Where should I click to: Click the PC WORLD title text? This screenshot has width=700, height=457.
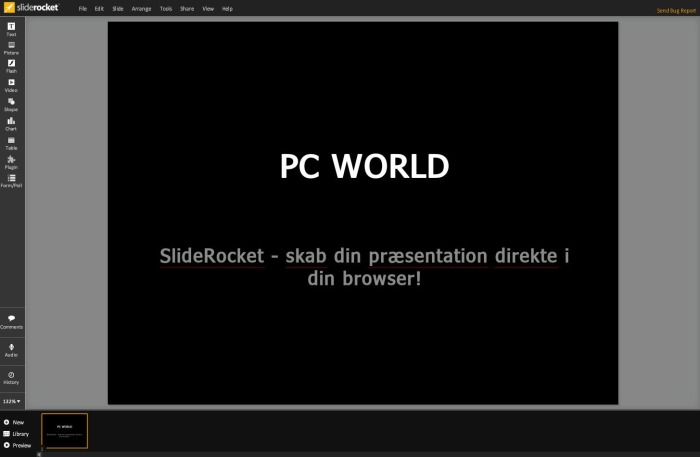[x=364, y=166]
